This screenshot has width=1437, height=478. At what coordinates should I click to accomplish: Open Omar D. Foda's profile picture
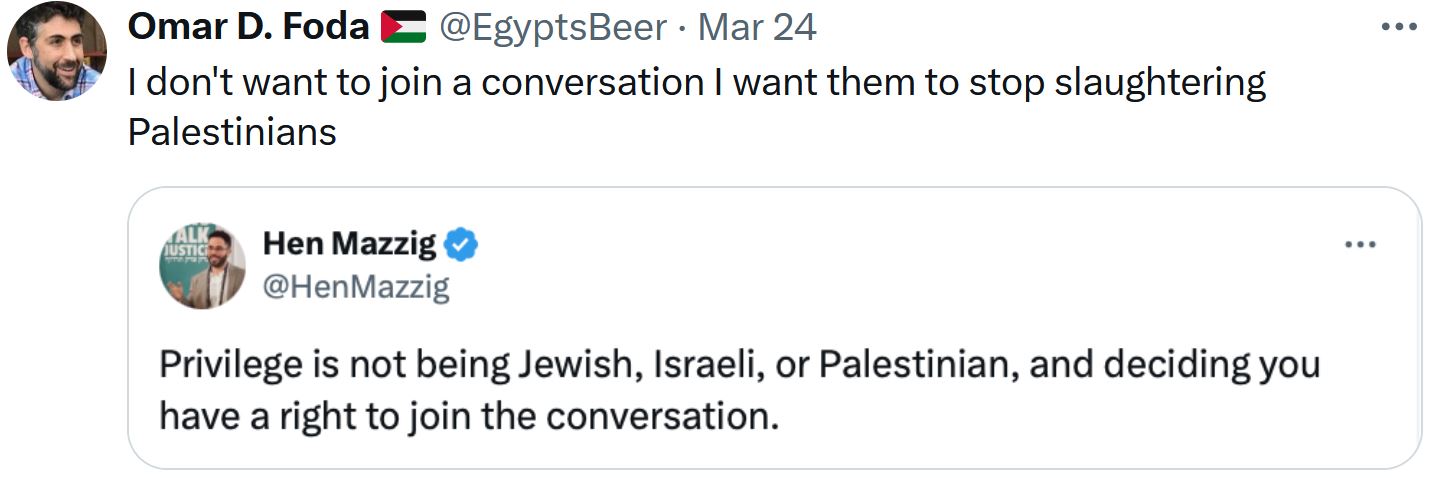56,51
